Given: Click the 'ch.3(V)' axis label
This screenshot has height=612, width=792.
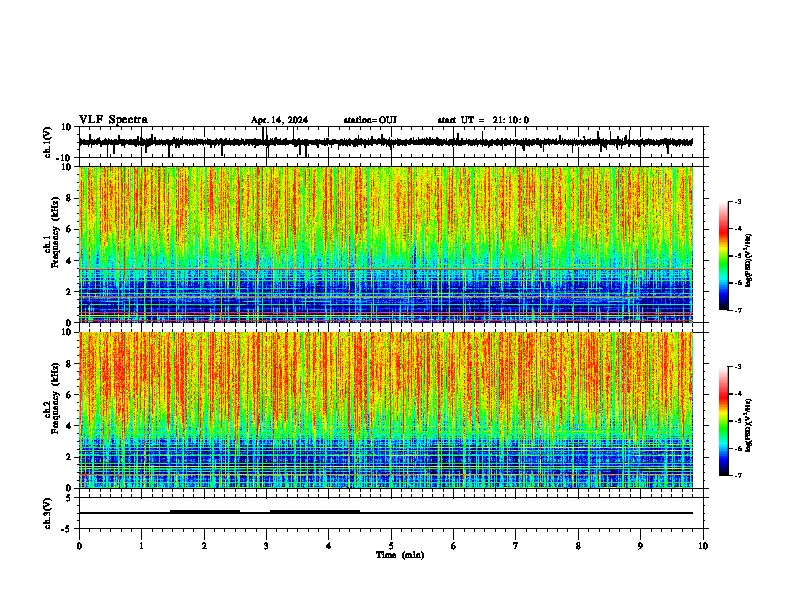Looking at the screenshot, I should (x=48, y=513).
